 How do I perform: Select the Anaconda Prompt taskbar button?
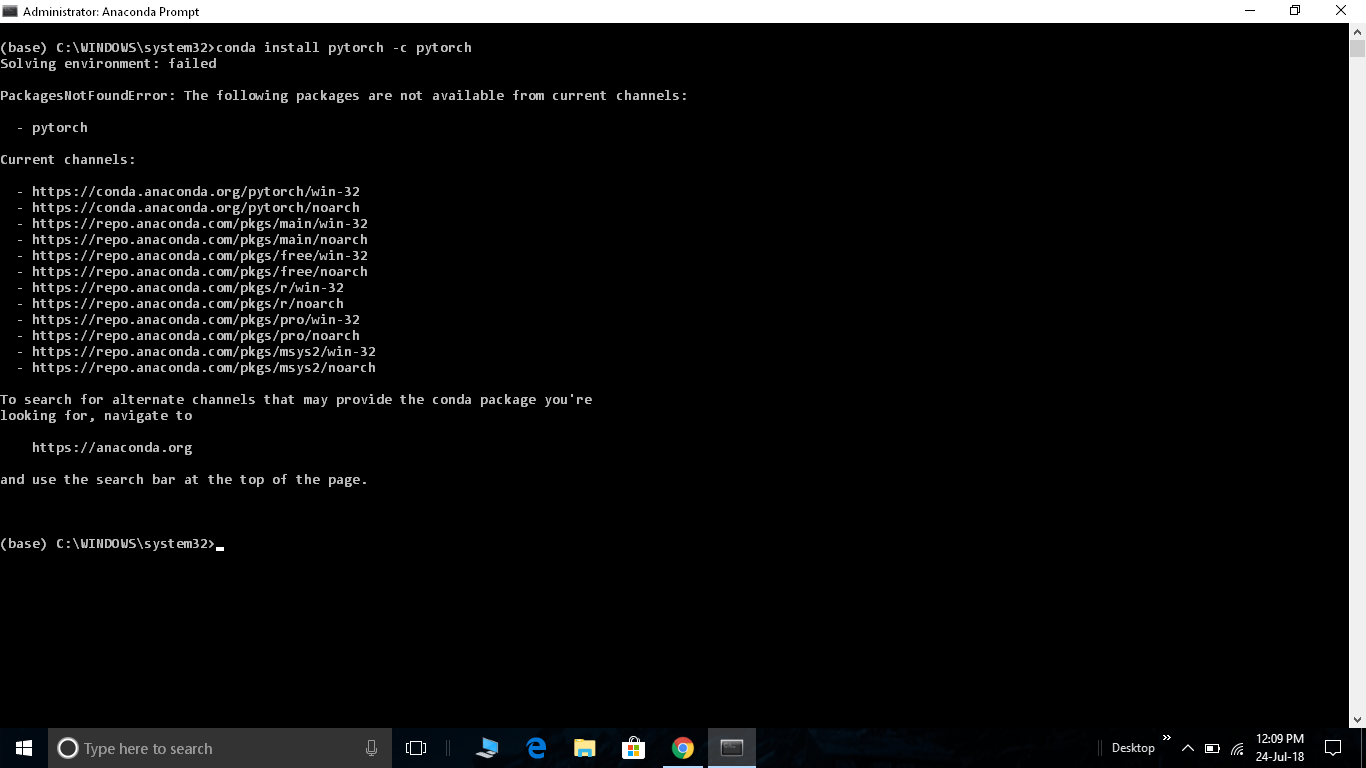coord(732,748)
